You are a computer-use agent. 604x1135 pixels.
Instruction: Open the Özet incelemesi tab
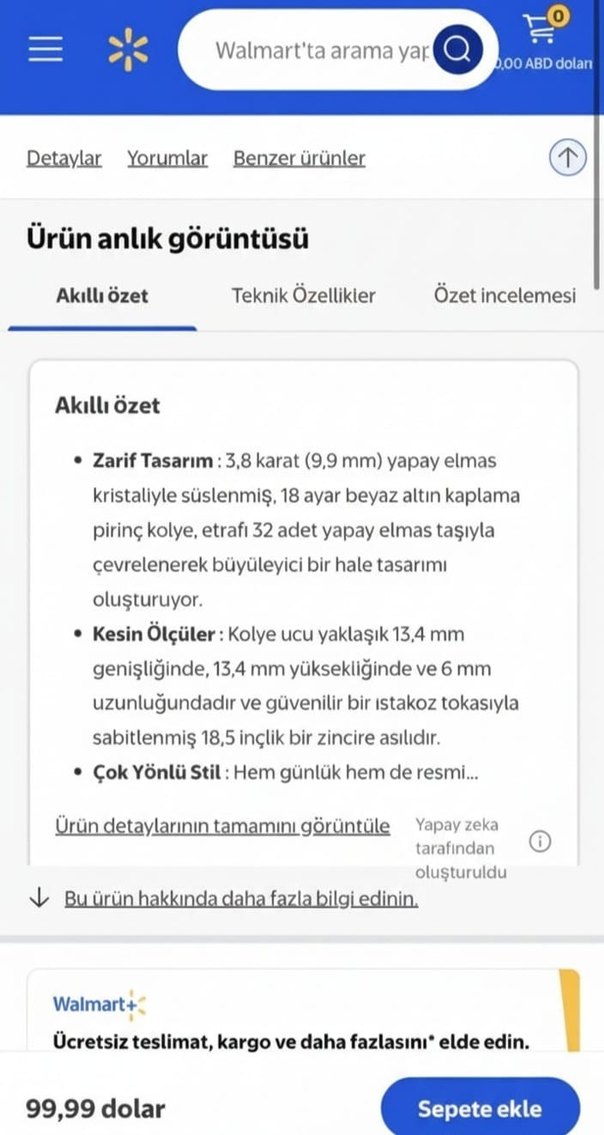(x=504, y=295)
